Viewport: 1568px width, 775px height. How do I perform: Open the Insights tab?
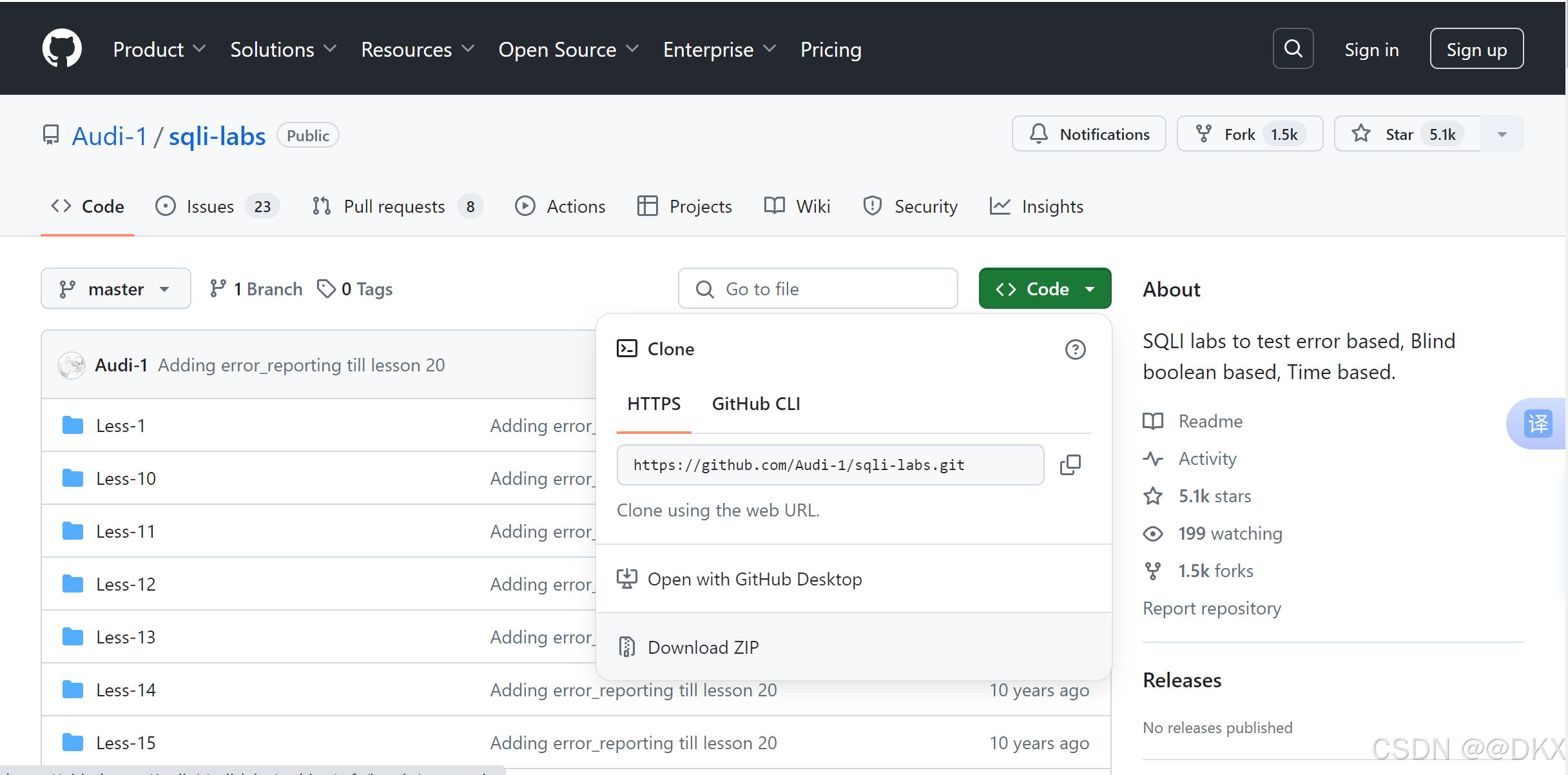1036,206
